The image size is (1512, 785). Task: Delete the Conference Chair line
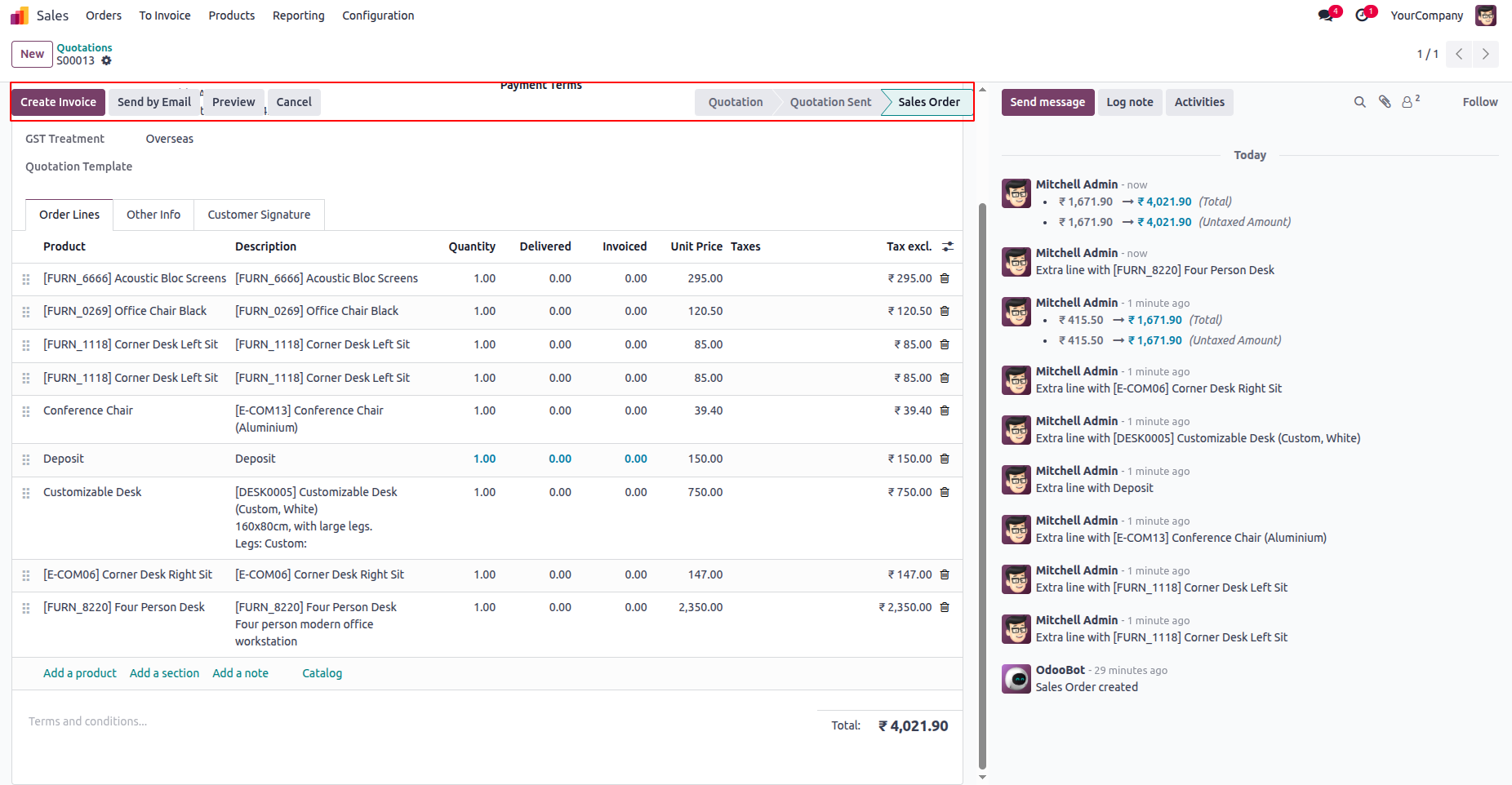pyautogui.click(x=945, y=410)
